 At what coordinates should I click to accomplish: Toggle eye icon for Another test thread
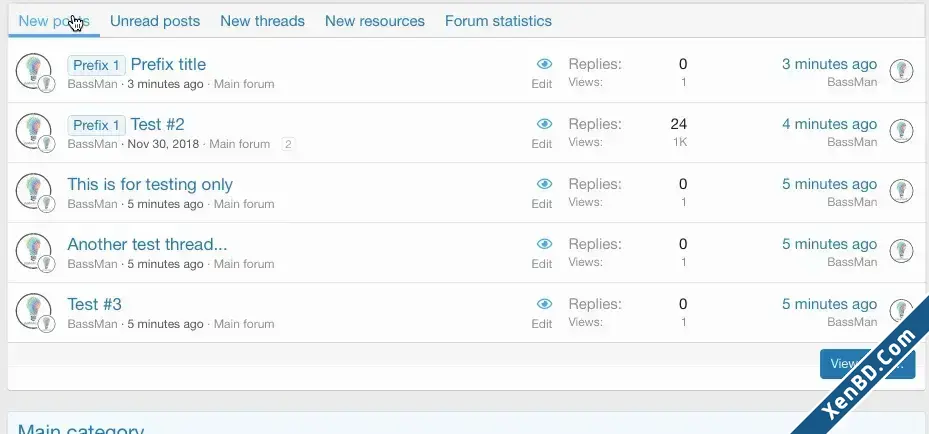click(x=544, y=244)
